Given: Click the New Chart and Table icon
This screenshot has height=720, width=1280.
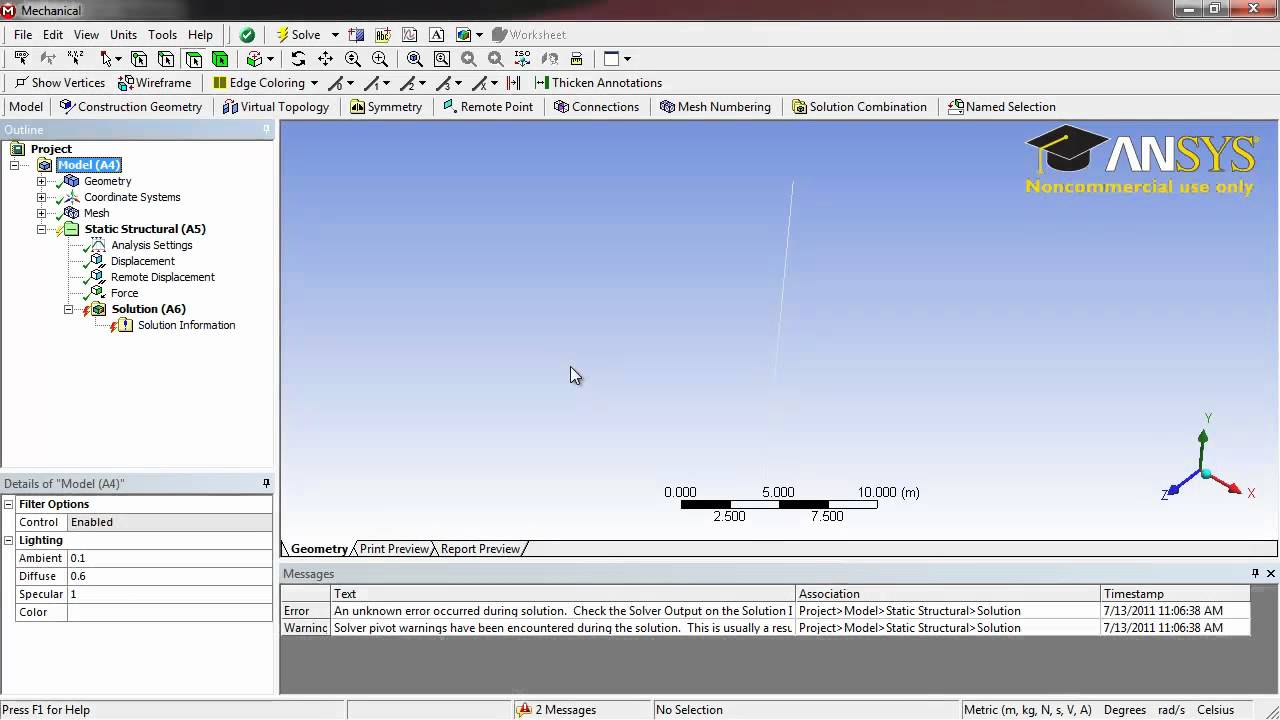Looking at the screenshot, I should (x=410, y=35).
